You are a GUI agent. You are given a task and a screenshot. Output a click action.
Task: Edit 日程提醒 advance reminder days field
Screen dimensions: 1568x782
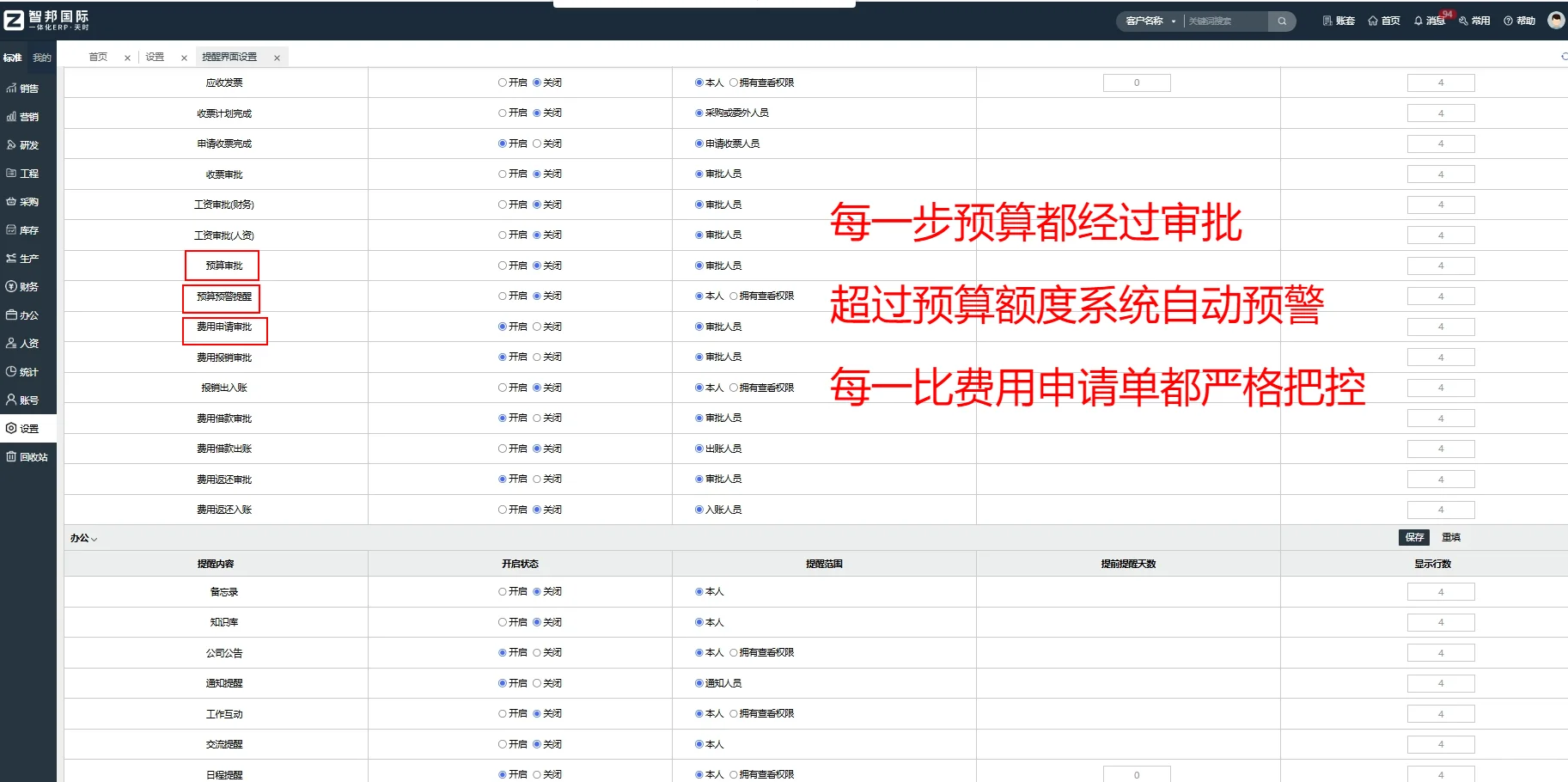coord(1137,774)
